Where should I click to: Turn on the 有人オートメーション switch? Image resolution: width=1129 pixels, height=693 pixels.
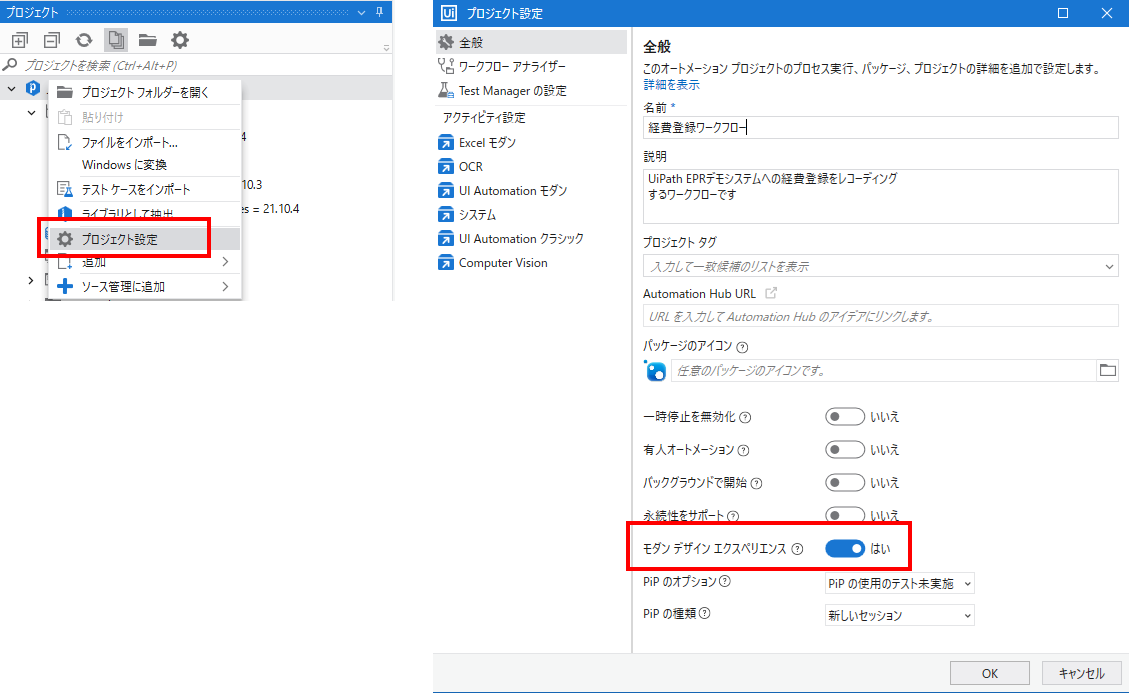(845, 450)
